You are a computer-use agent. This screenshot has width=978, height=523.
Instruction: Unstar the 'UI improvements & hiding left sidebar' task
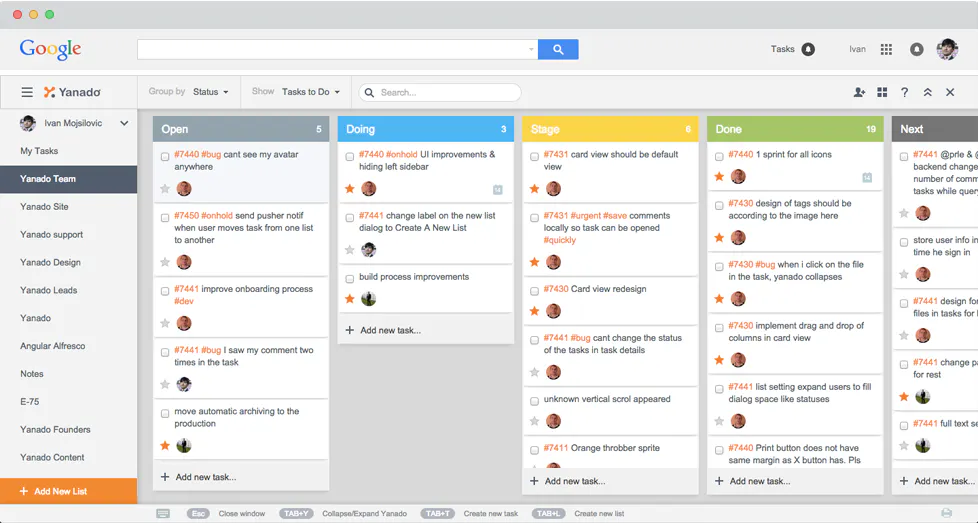pos(349,189)
